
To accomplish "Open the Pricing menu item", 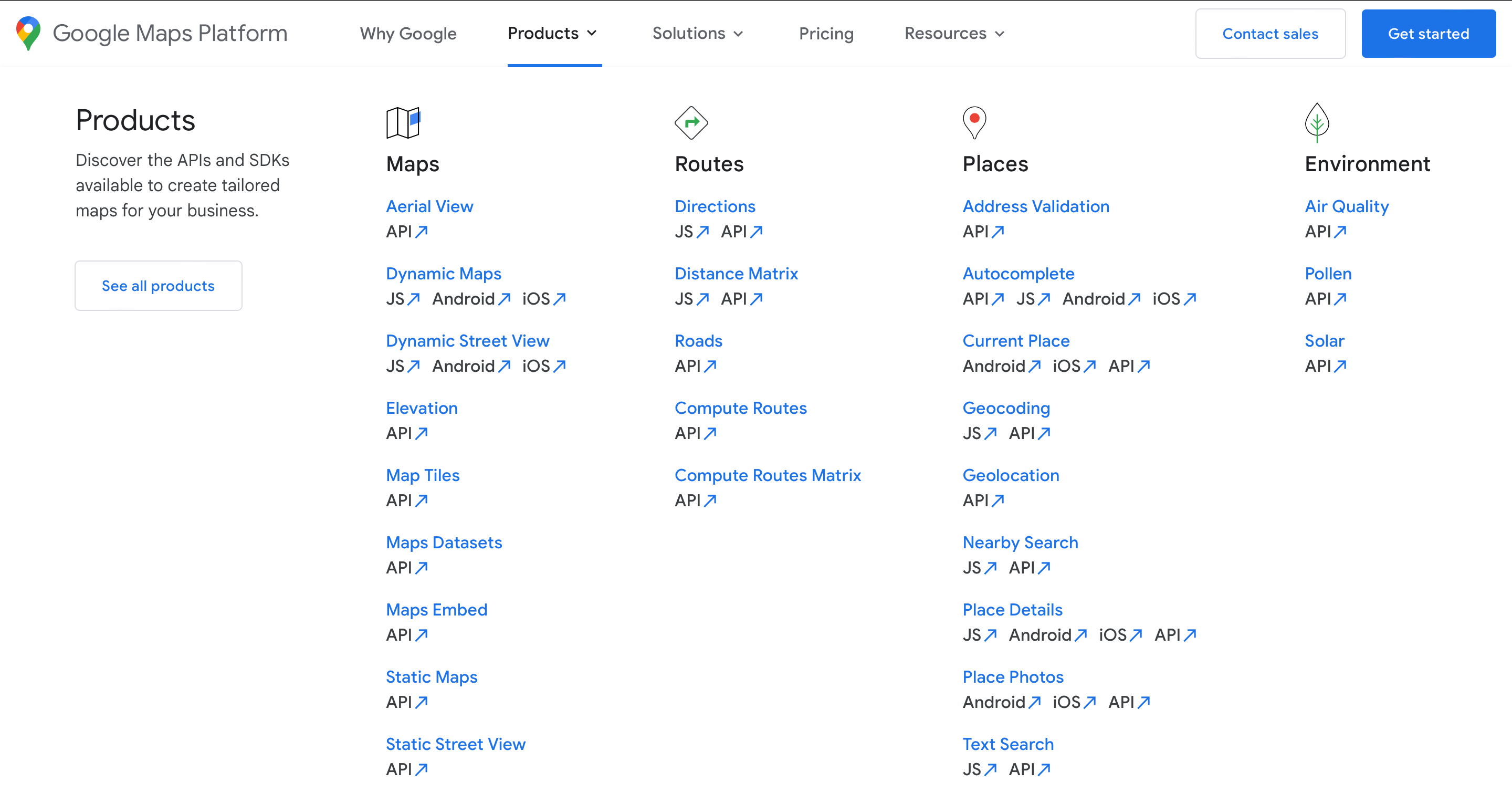I will [x=826, y=34].
